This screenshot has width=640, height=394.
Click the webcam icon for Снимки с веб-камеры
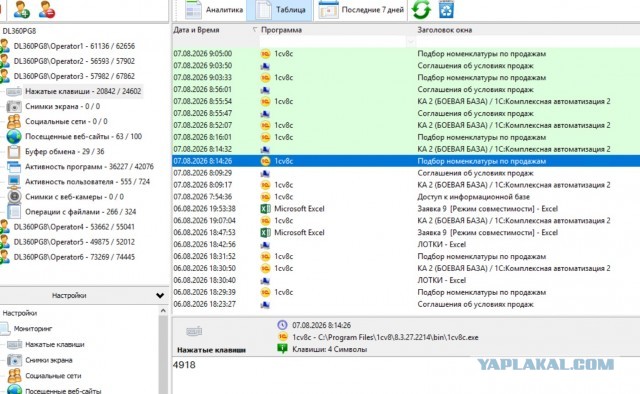tap(14, 197)
